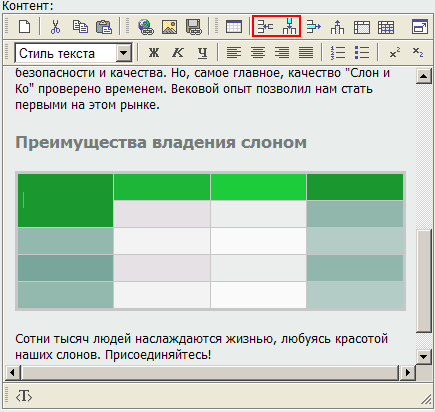Viewport: 435px width, 412px height.
Task: Click the light green header table cell
Action: [x=258, y=187]
